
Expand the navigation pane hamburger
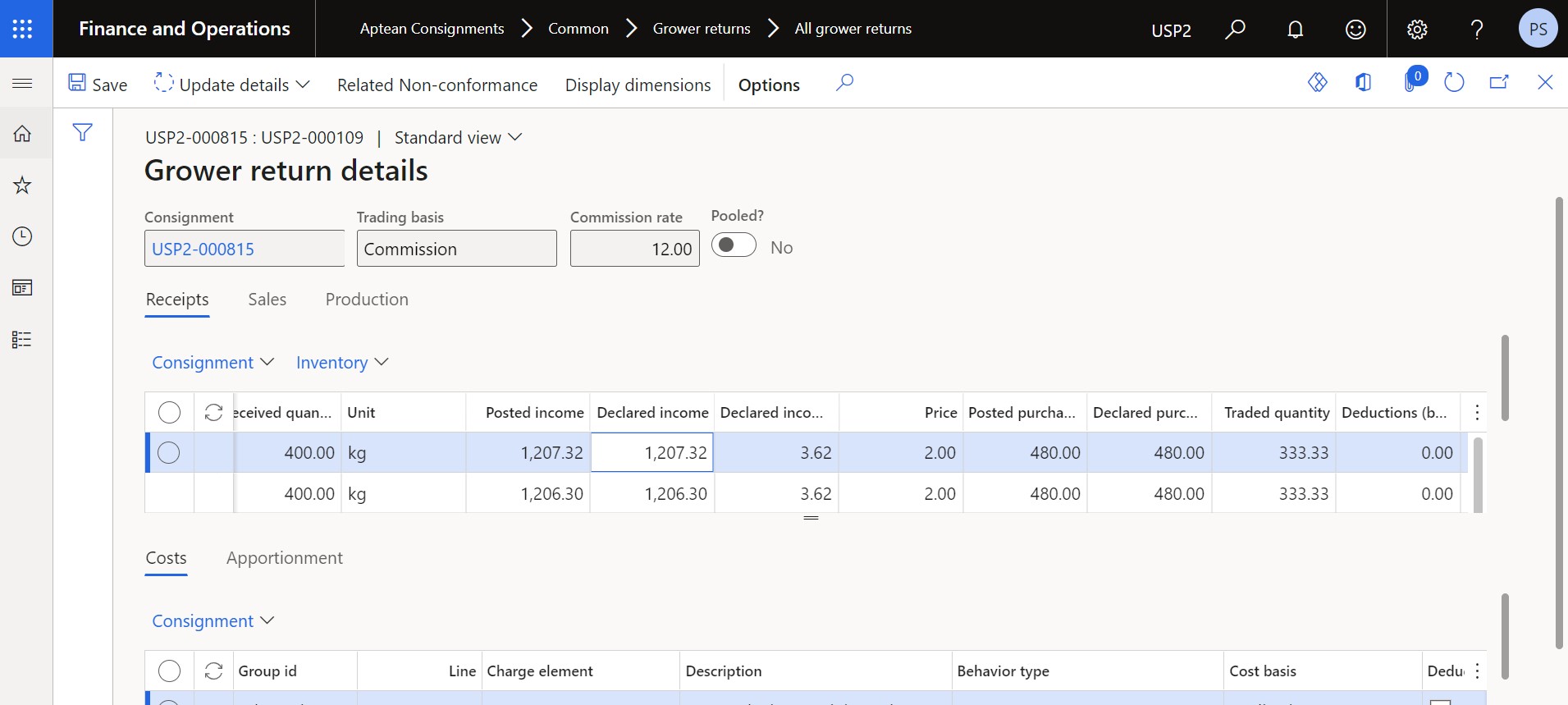pyautogui.click(x=23, y=83)
